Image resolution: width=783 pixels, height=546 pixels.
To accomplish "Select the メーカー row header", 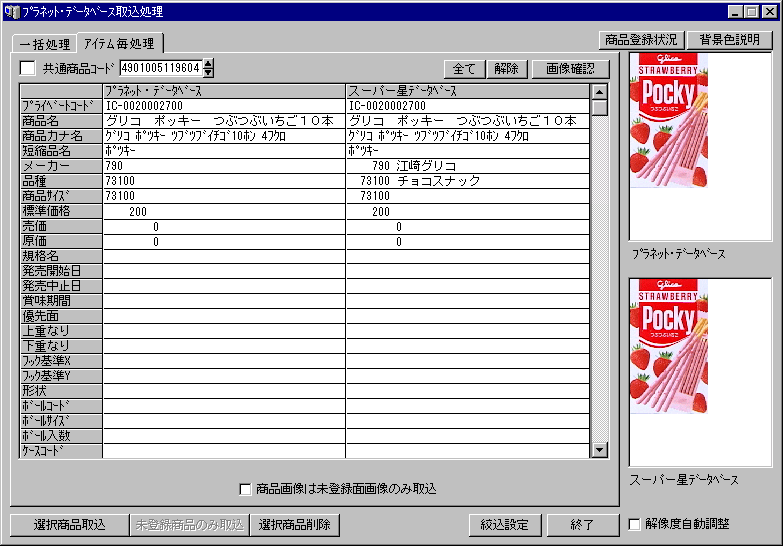I will pos(61,166).
